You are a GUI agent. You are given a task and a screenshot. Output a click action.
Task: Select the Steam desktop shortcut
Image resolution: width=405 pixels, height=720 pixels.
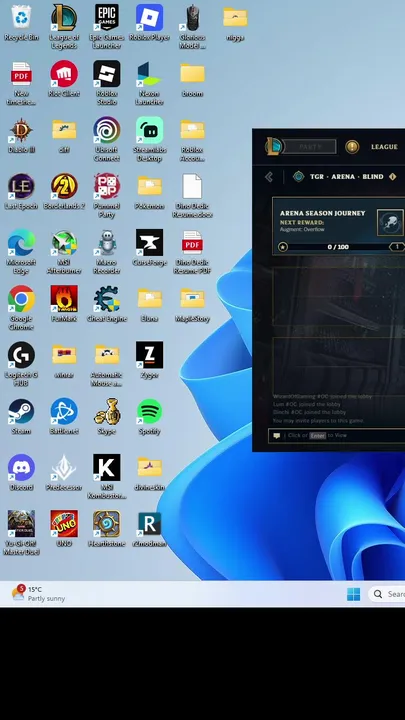pos(21,416)
